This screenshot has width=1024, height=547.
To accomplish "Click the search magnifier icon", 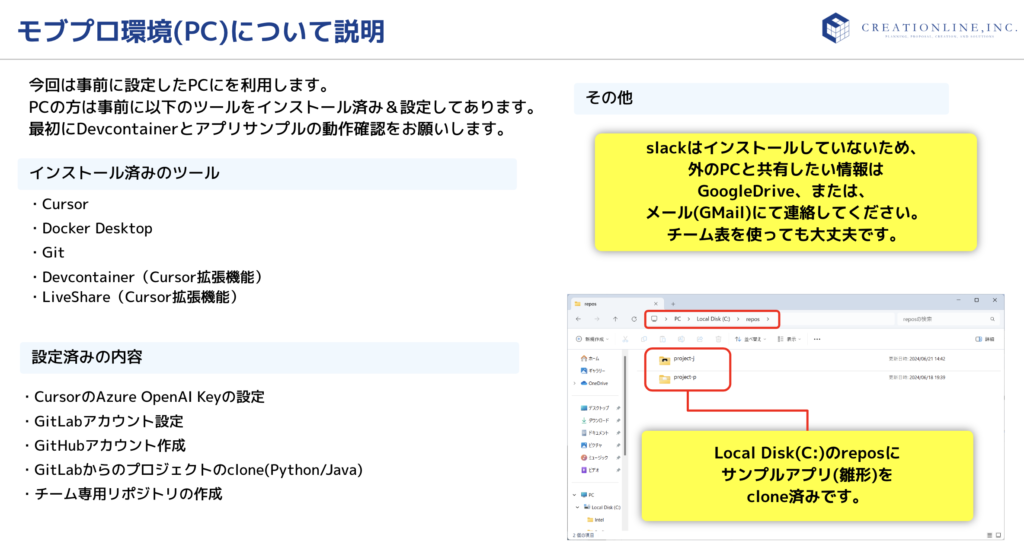I will [992, 319].
